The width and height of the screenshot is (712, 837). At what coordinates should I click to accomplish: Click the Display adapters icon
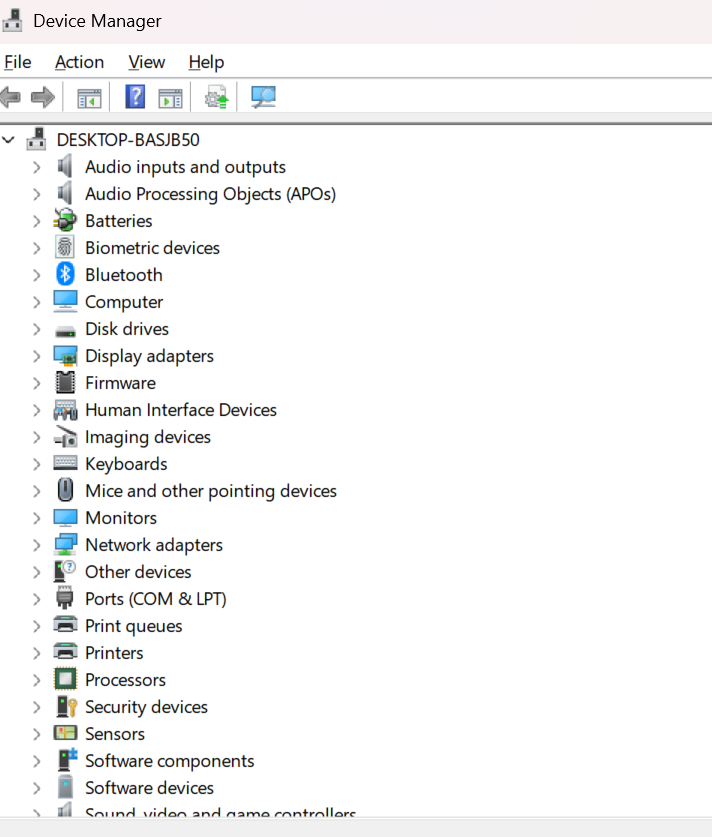[x=65, y=356]
